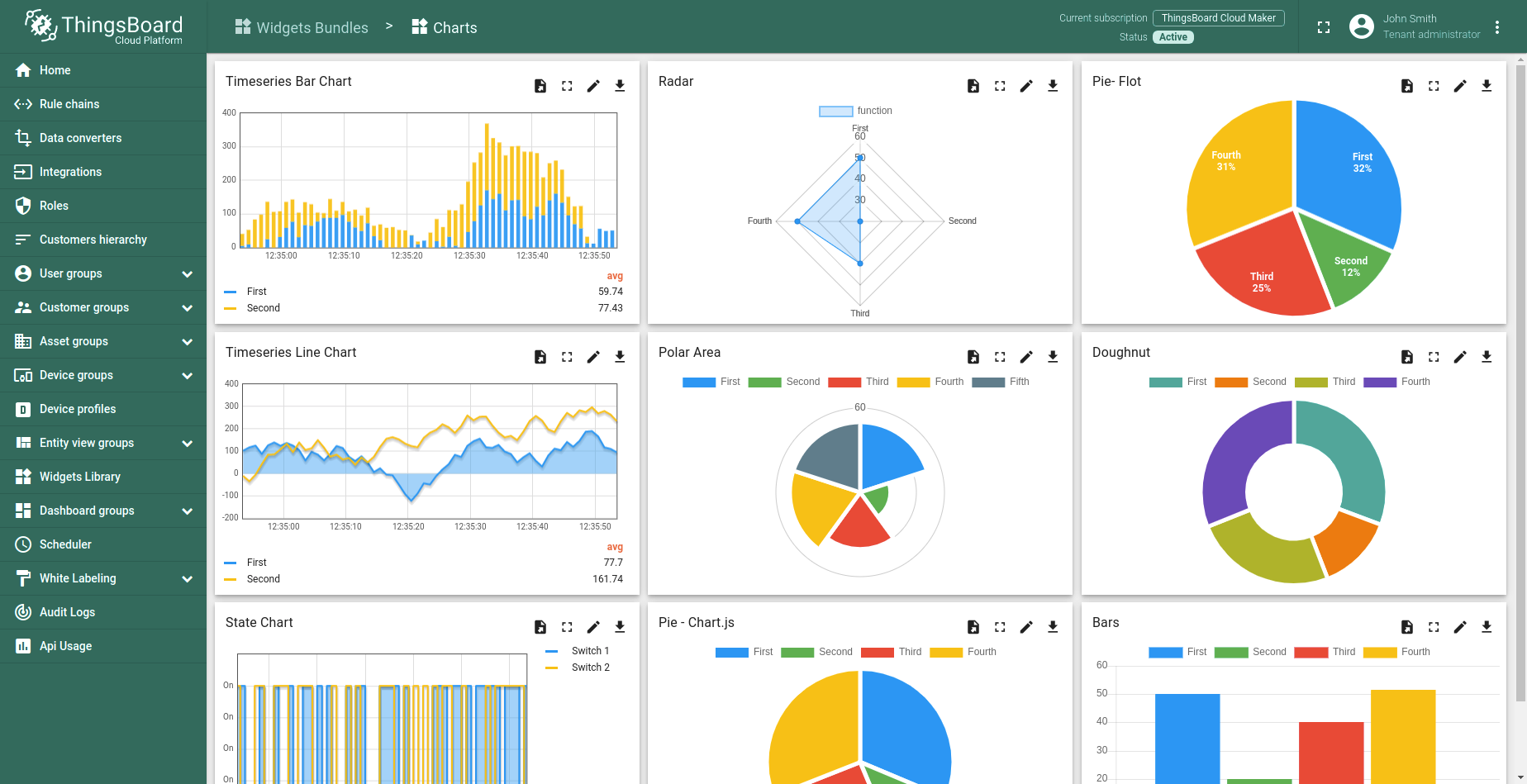This screenshot has width=1527, height=784.
Task: Expand Radar widget to fullscreen
Action: point(1000,86)
